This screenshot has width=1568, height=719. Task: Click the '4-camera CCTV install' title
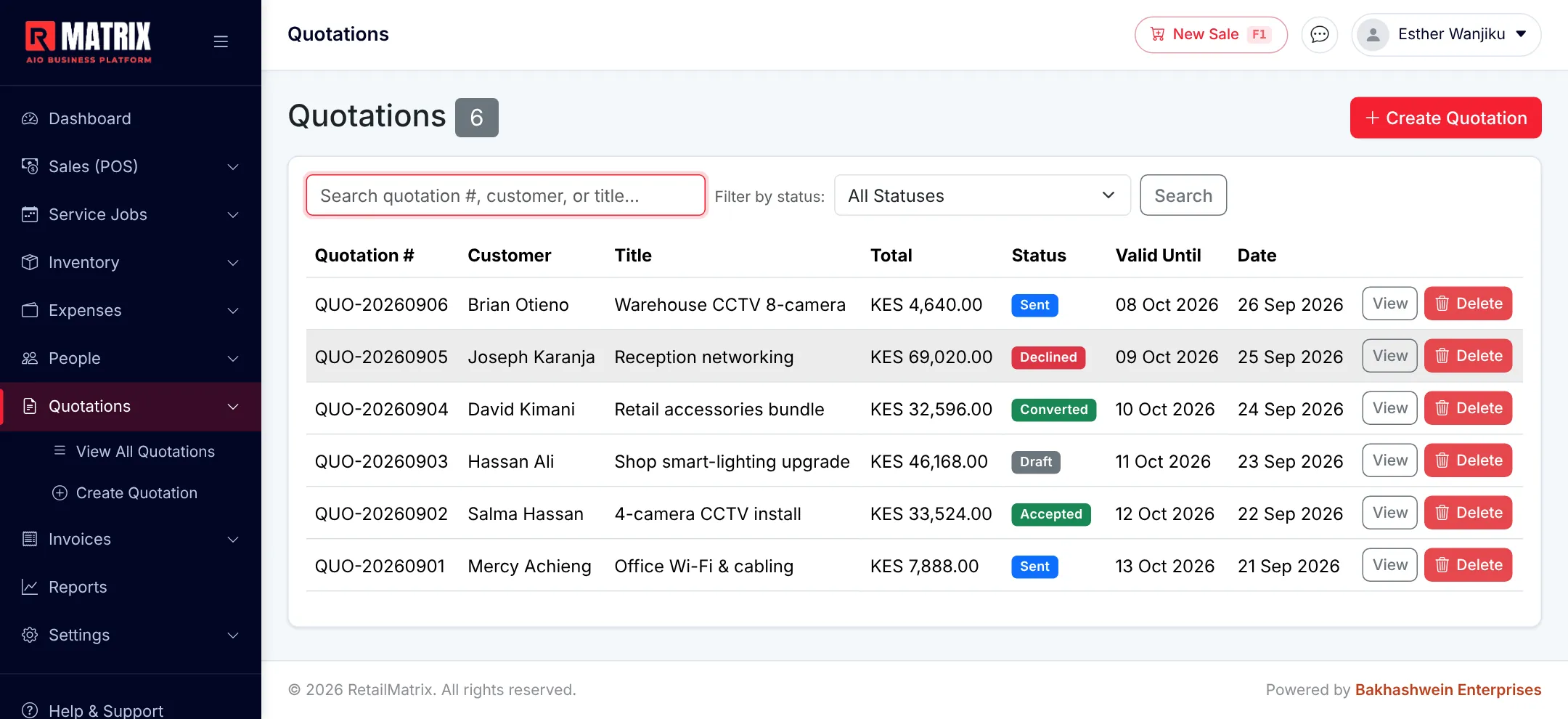tap(708, 514)
